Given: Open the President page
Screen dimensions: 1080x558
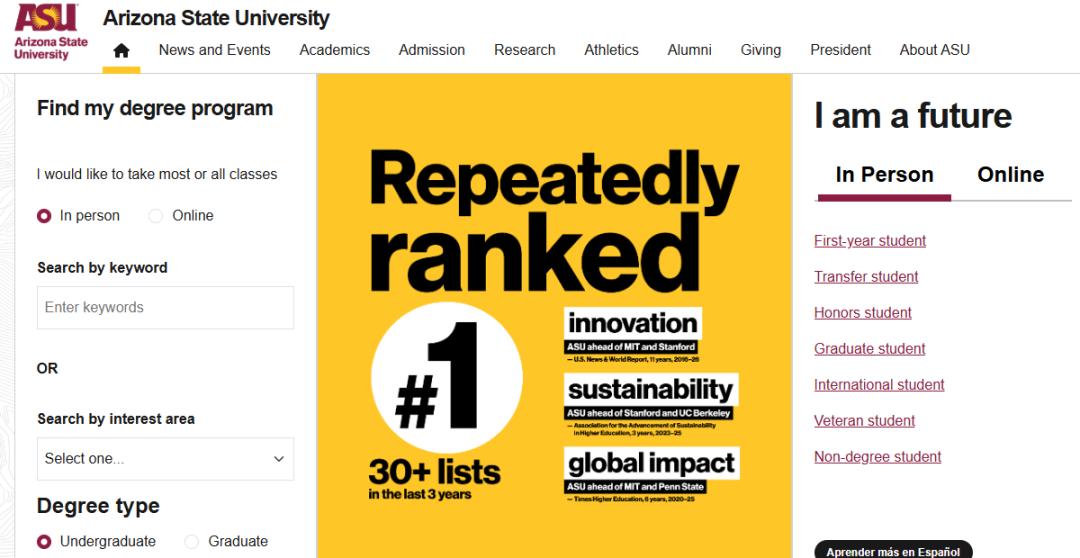Looking at the screenshot, I should [x=840, y=50].
